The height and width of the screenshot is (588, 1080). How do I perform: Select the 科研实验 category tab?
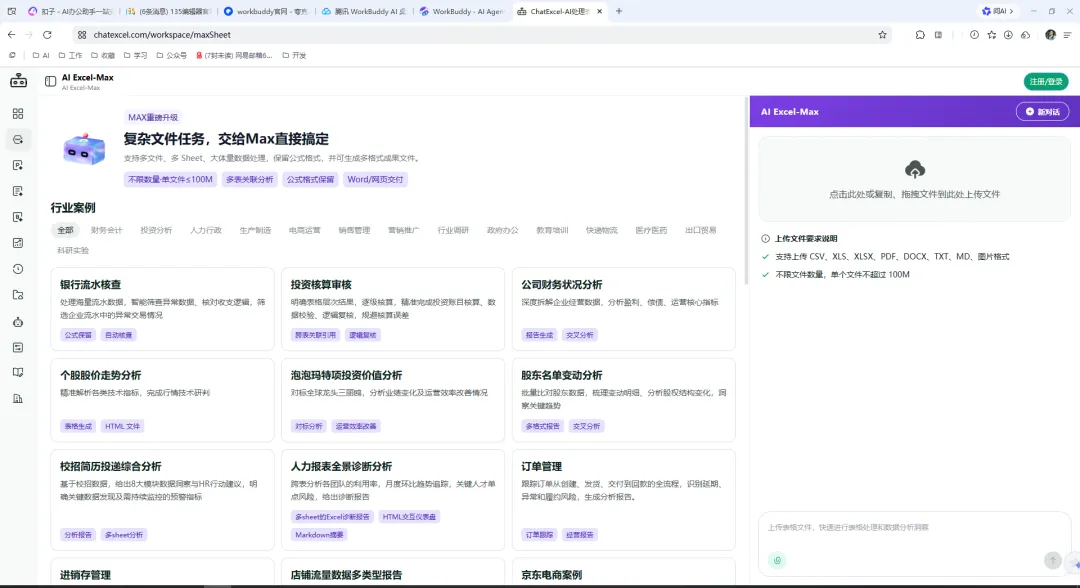73,251
